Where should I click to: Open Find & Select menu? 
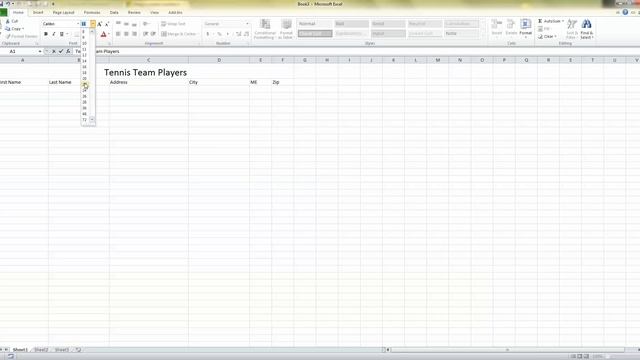[587, 29]
